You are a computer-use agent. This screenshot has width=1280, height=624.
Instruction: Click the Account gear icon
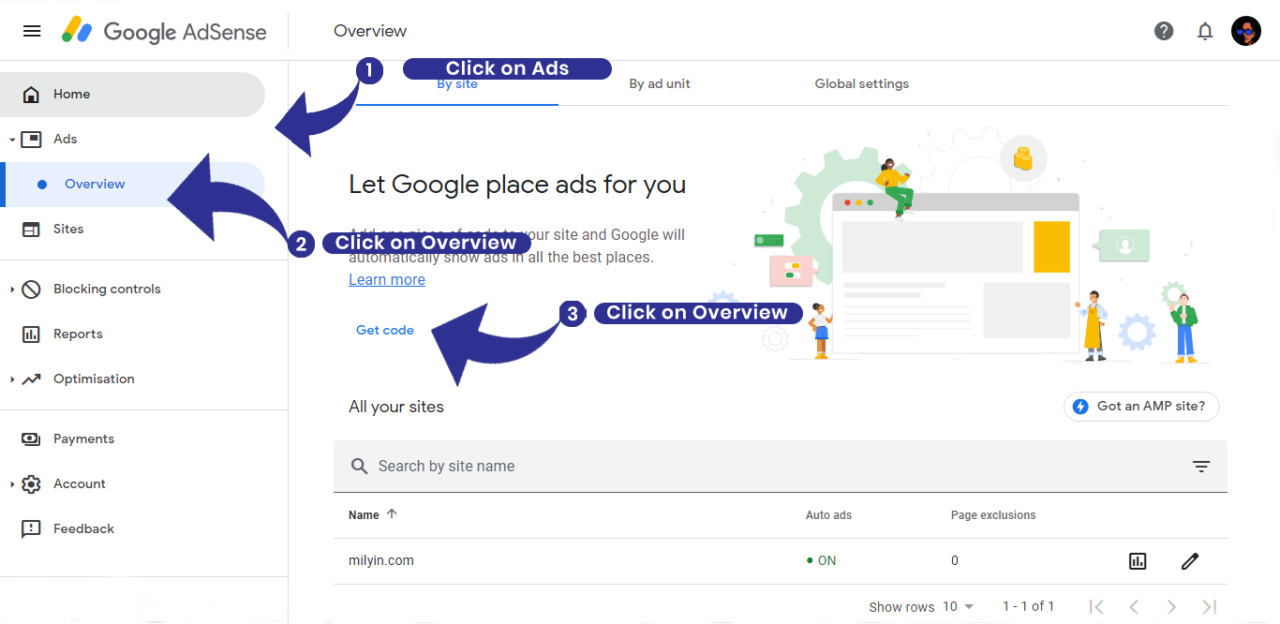[31, 484]
